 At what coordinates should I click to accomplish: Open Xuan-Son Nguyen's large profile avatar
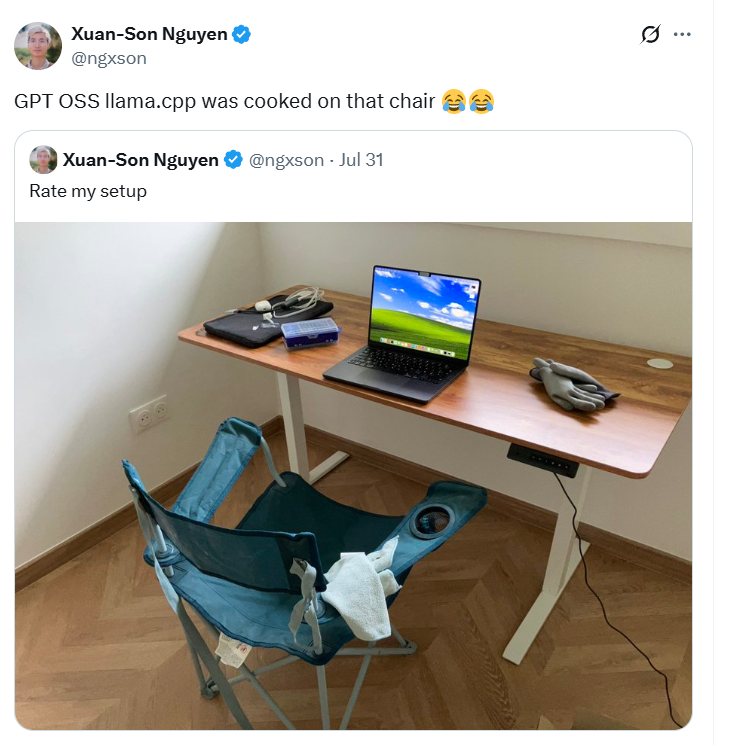tap(38, 46)
